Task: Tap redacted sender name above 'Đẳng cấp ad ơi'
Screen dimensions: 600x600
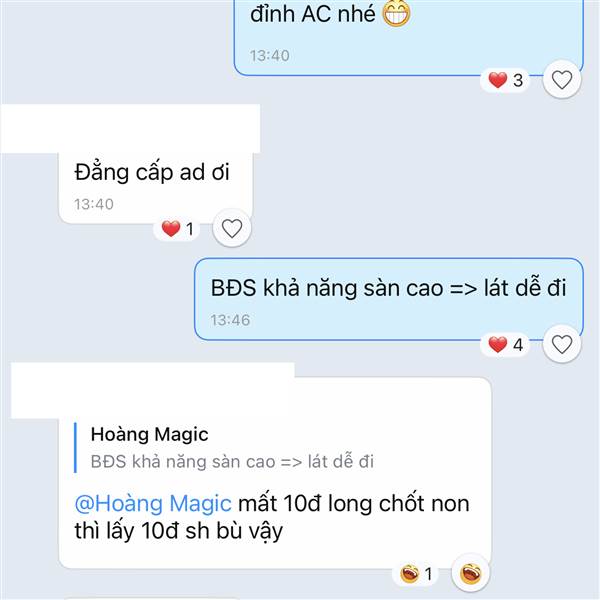Action: pos(131,129)
